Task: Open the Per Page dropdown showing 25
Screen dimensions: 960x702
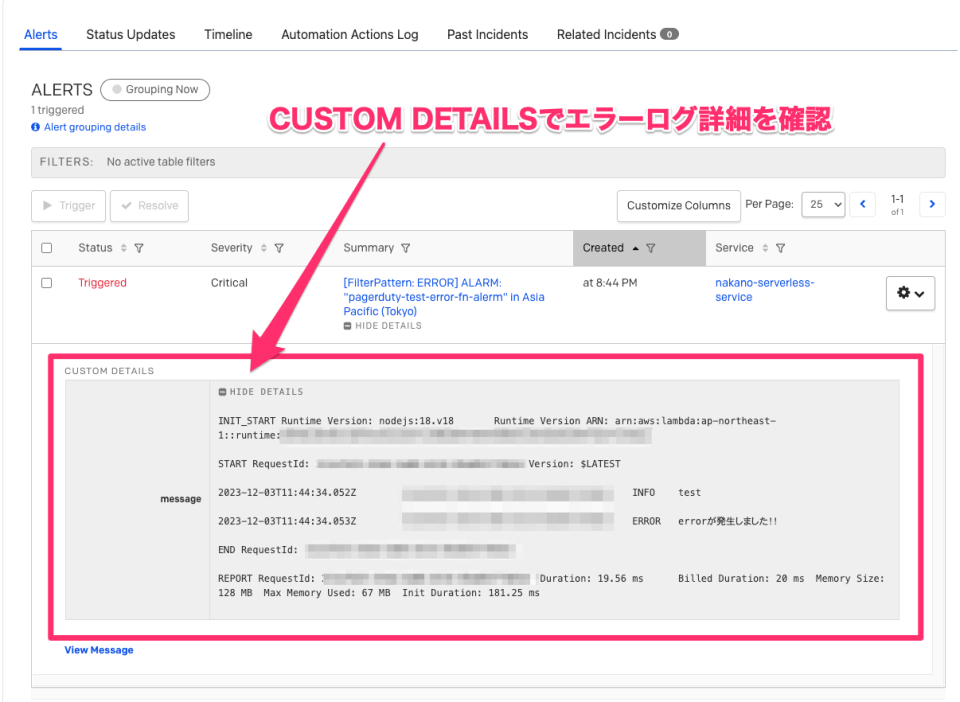Action: (823, 204)
